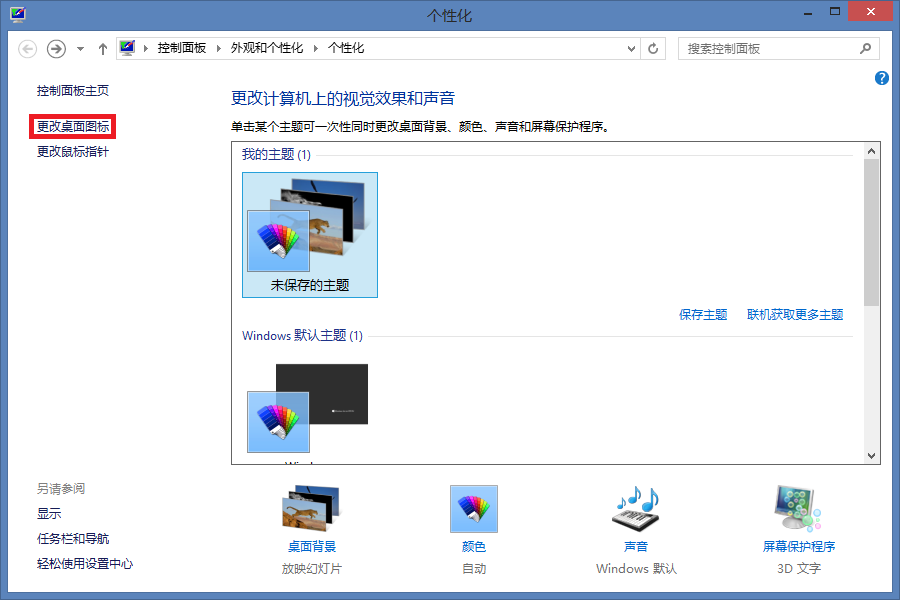Expand the address bar history dropdown
The image size is (900, 600).
tap(631, 49)
